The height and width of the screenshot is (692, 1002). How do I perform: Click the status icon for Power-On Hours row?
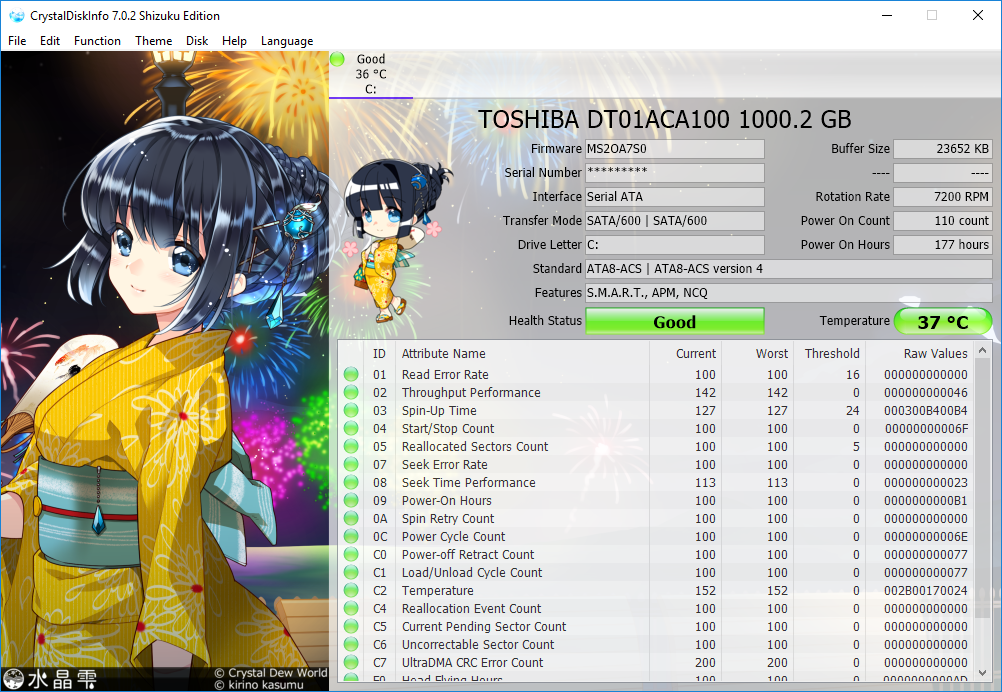351,500
